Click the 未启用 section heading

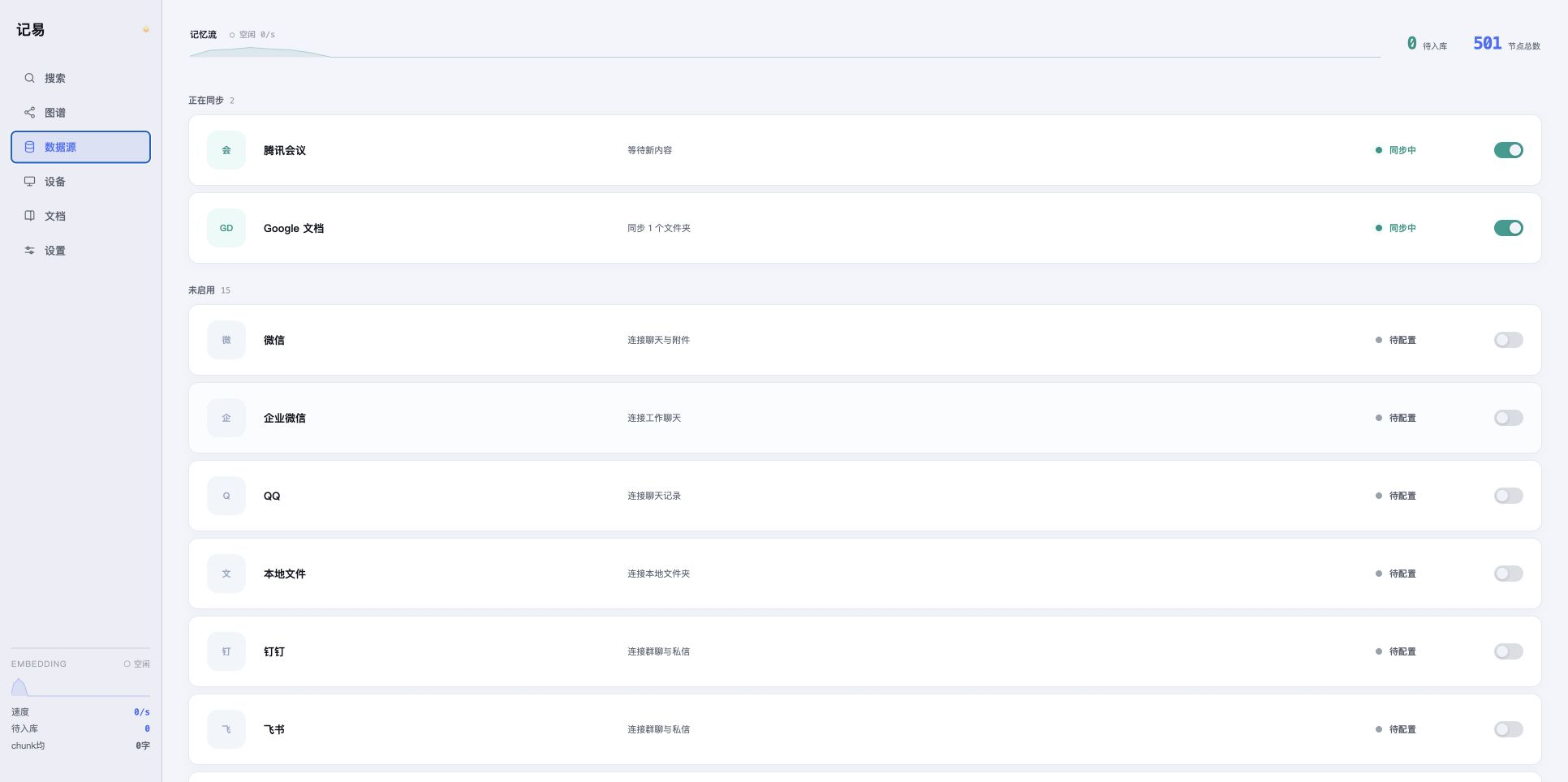coord(201,290)
